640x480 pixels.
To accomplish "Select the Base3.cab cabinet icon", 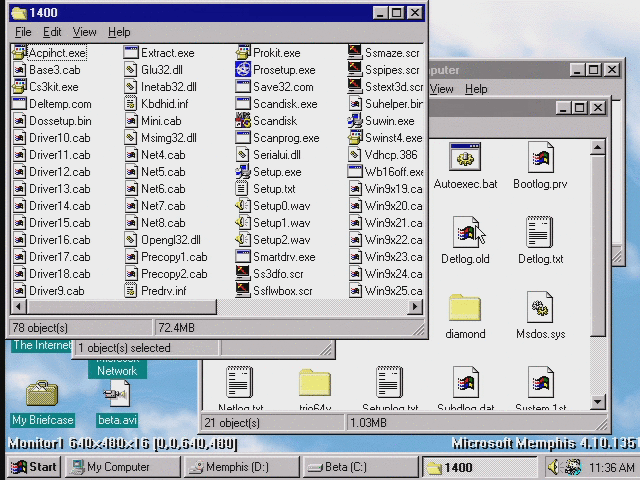I will click(x=19, y=70).
